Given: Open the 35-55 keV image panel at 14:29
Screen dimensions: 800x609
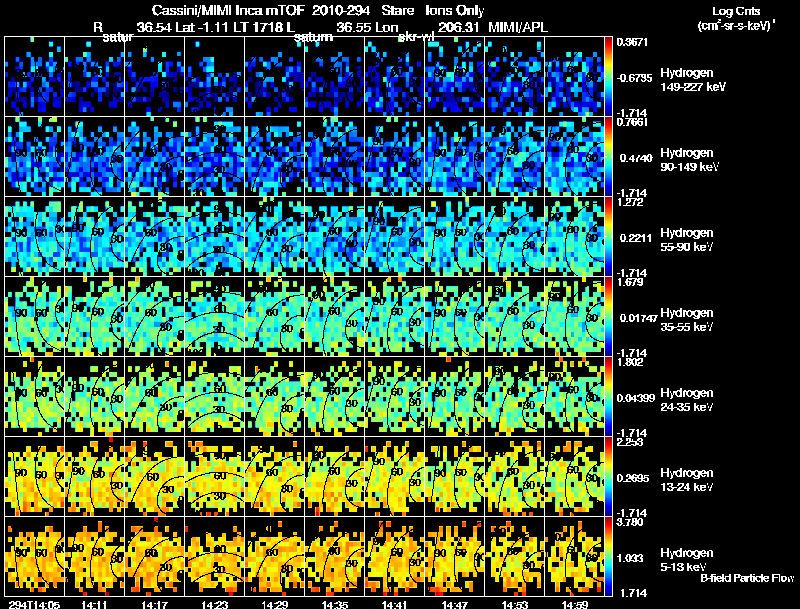Looking at the screenshot, I should [274, 317].
